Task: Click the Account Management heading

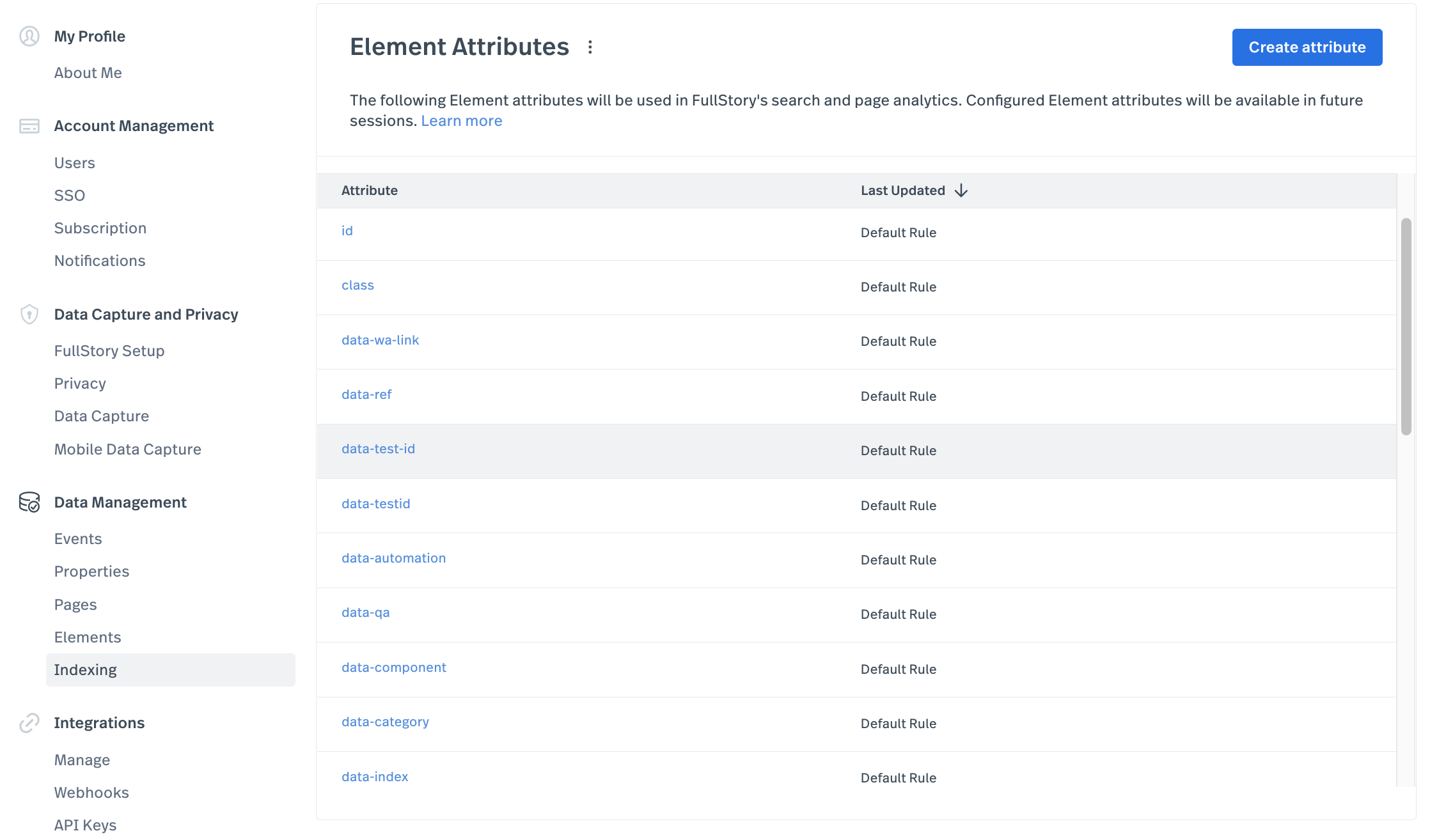Action: (x=134, y=126)
